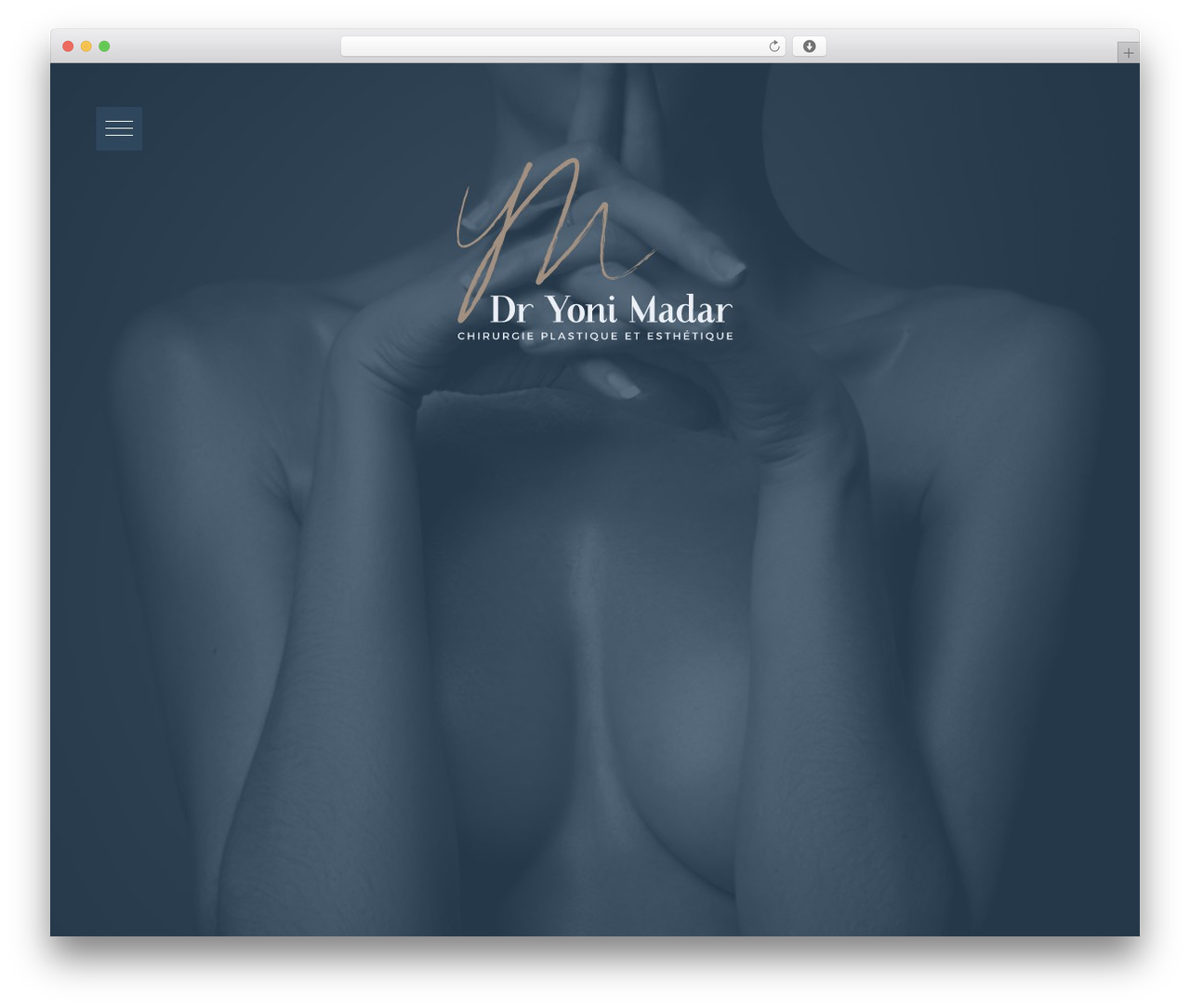Screen dimensions: 1190x1008
Task: Open the hamburger navigation menu
Action: [119, 128]
